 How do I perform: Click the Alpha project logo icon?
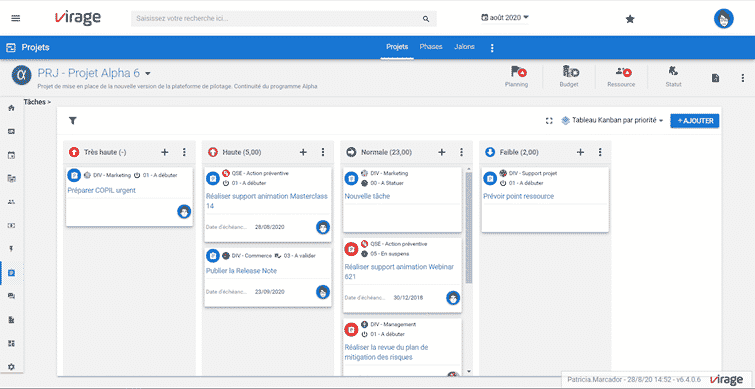click(x=21, y=76)
